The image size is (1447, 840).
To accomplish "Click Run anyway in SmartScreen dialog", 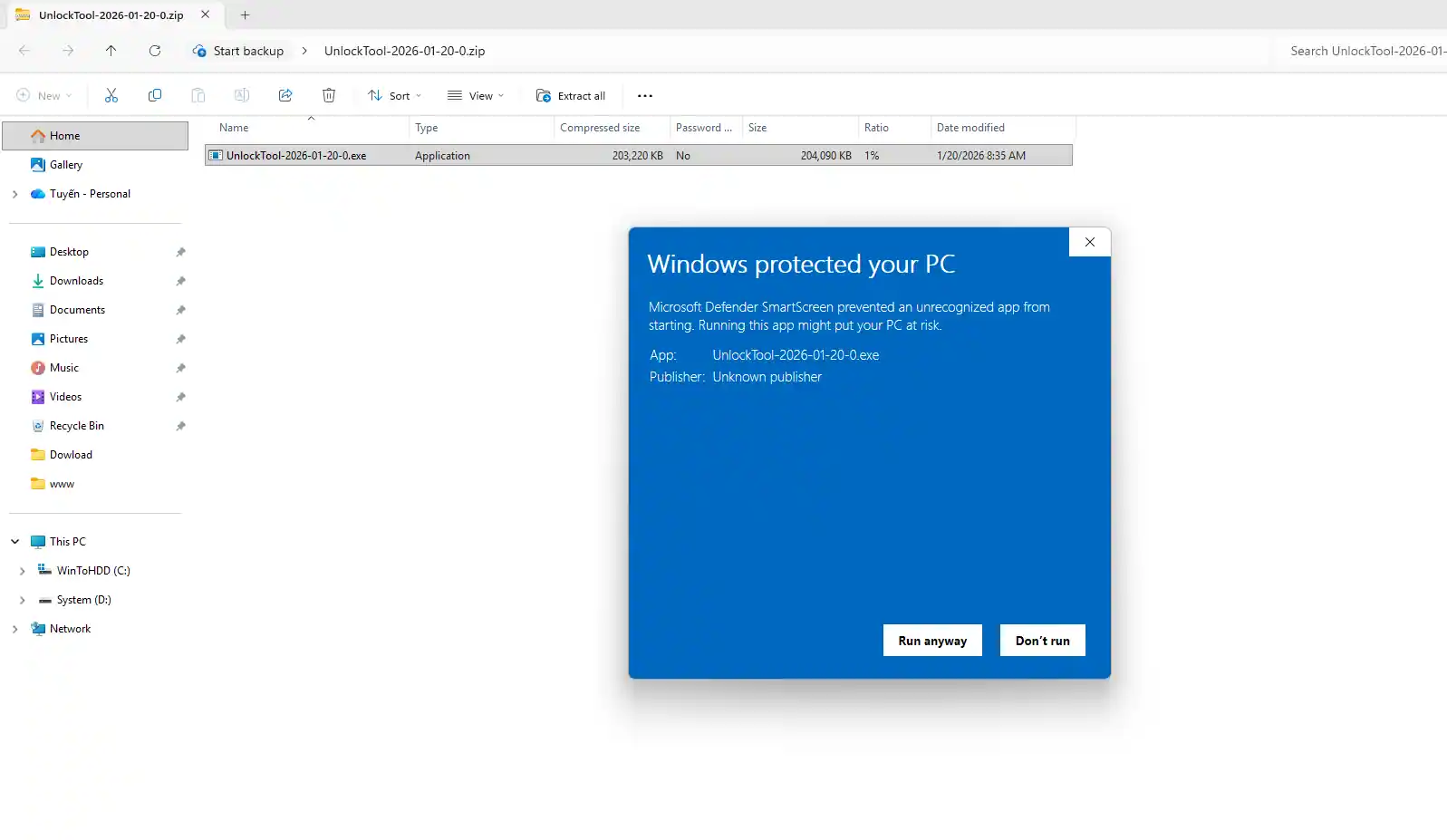I will [932, 641].
